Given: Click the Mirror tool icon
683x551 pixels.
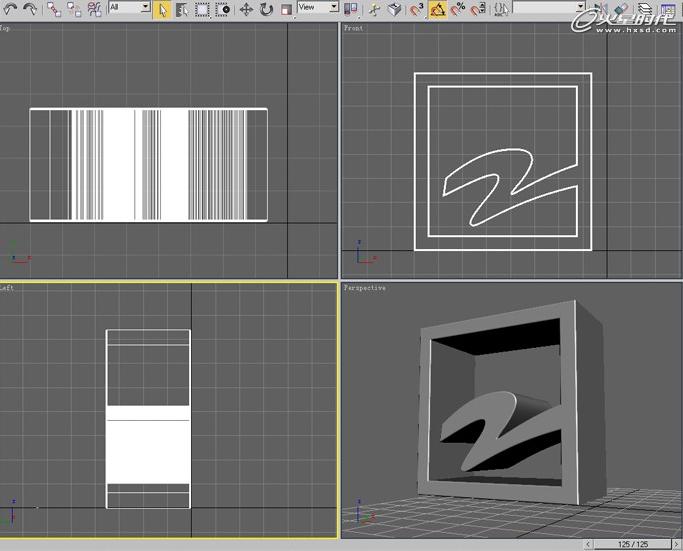Looking at the screenshot, I should click(601, 9).
